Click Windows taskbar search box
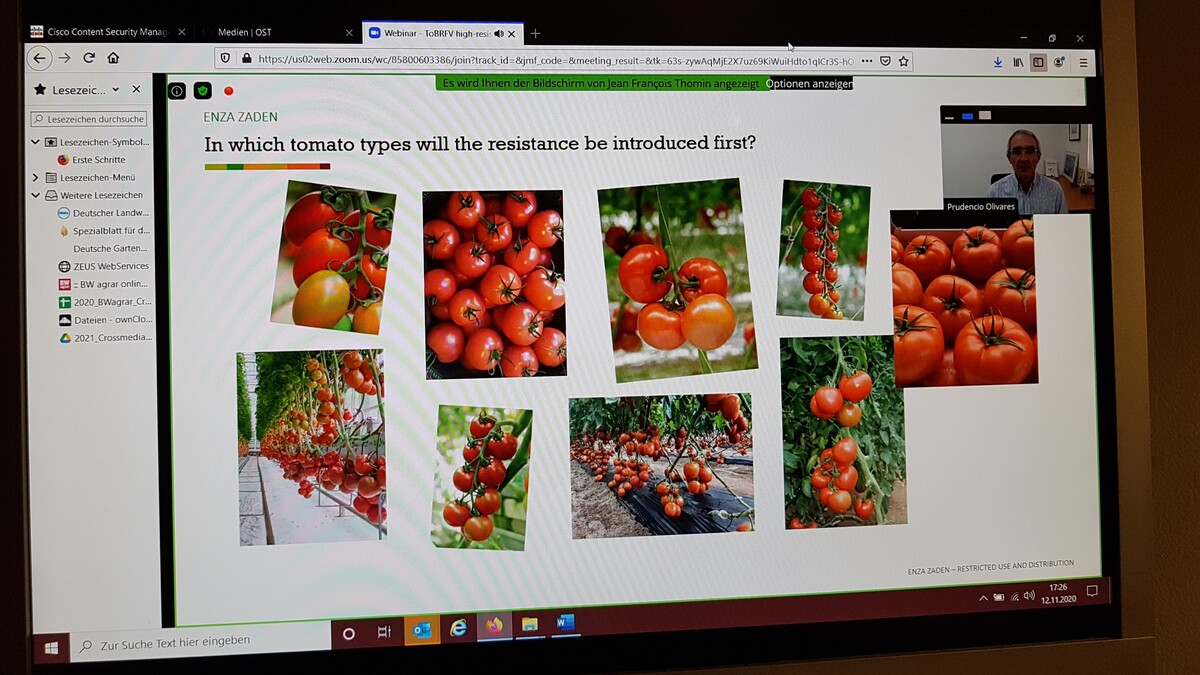 point(201,642)
